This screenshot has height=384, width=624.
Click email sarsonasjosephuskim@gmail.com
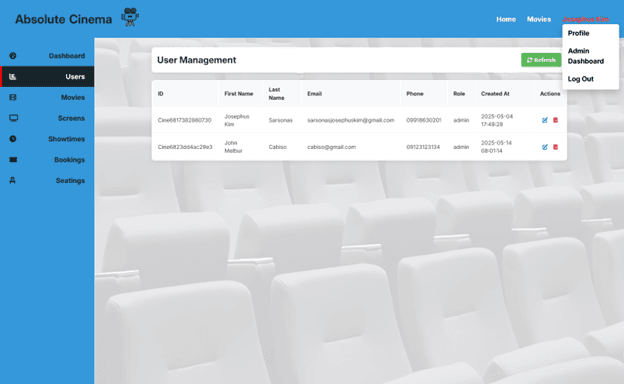pos(351,120)
